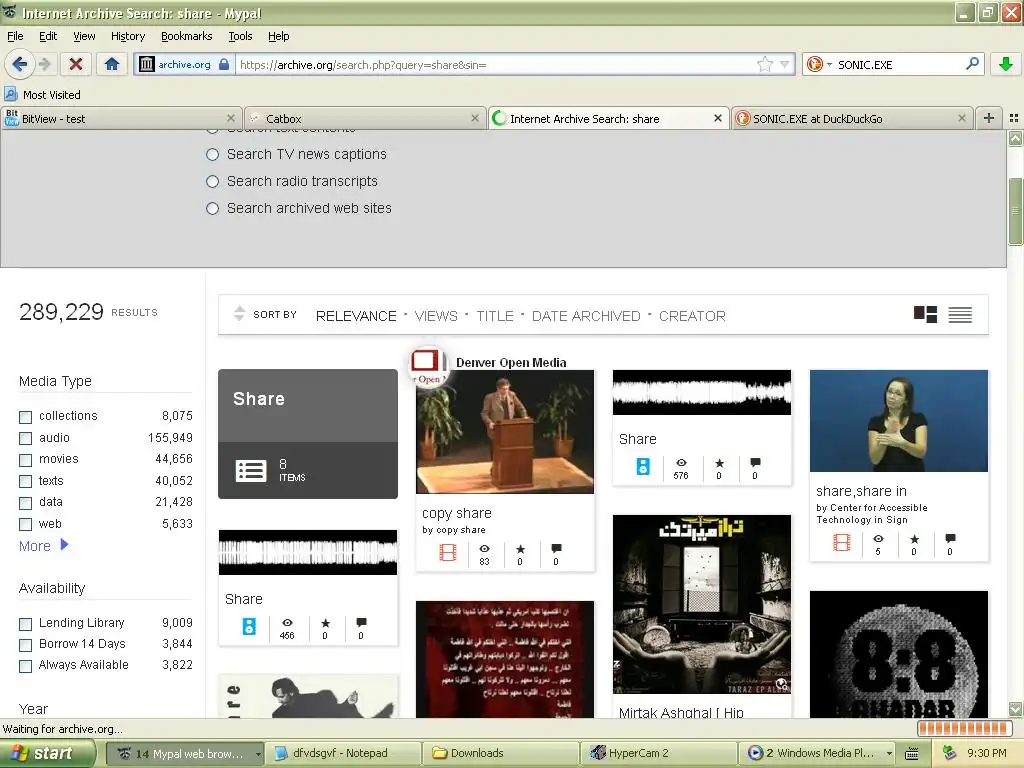1024x768 pixels.
Task: Expand More media types
Action: 43,545
